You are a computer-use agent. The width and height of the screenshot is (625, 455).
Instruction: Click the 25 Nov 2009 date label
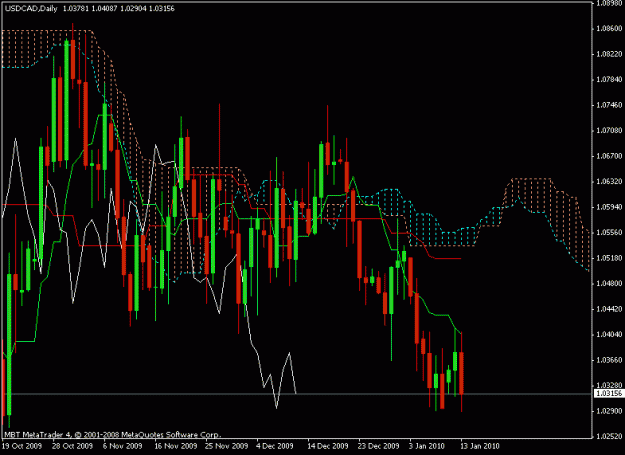(226, 446)
